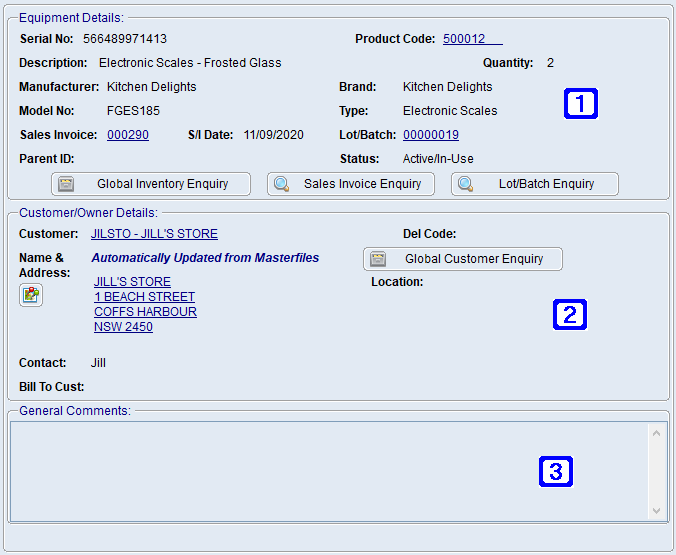Click the S/I Date value 11/09/2020

pyautogui.click(x=274, y=135)
